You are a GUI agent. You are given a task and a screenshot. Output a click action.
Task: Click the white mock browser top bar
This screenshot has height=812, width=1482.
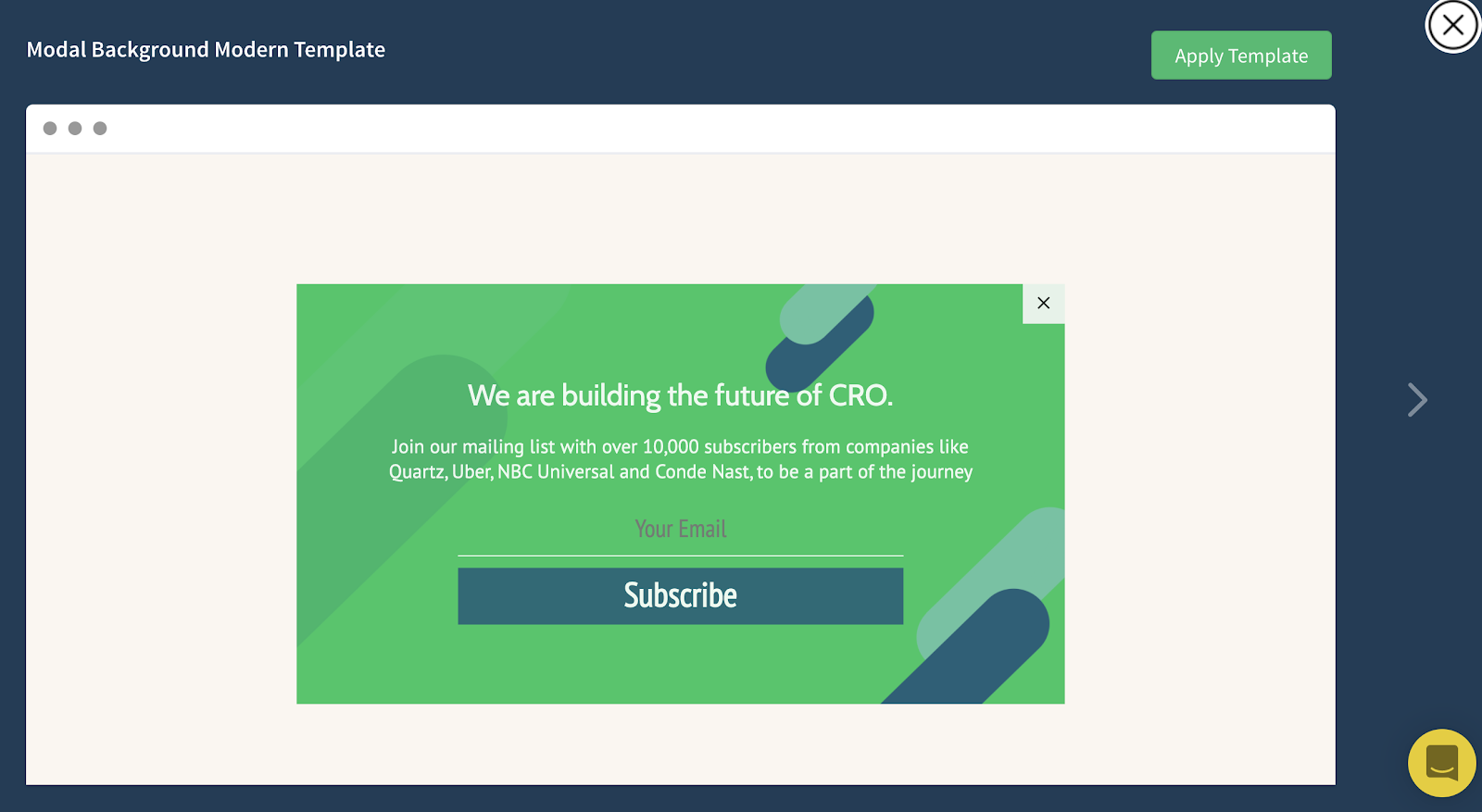pos(680,129)
